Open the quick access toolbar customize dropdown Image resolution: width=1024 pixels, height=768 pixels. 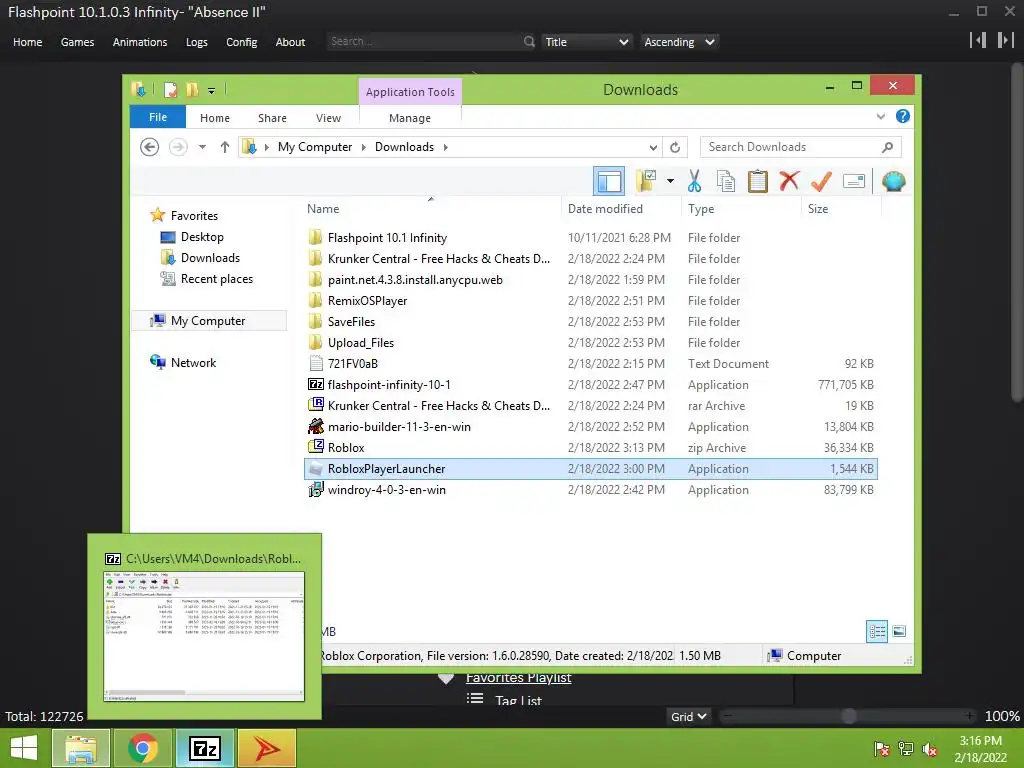pyautogui.click(x=212, y=90)
